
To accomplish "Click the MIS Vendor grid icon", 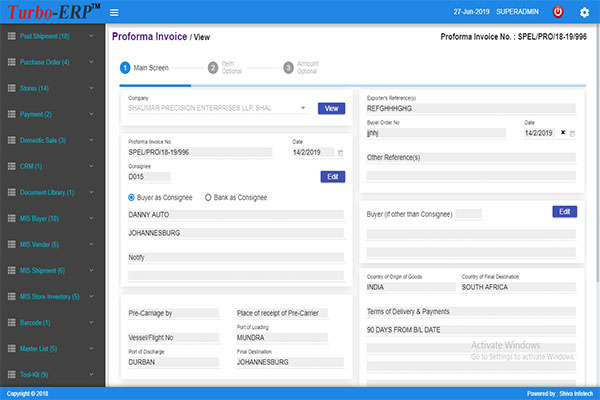I will tap(12, 244).
